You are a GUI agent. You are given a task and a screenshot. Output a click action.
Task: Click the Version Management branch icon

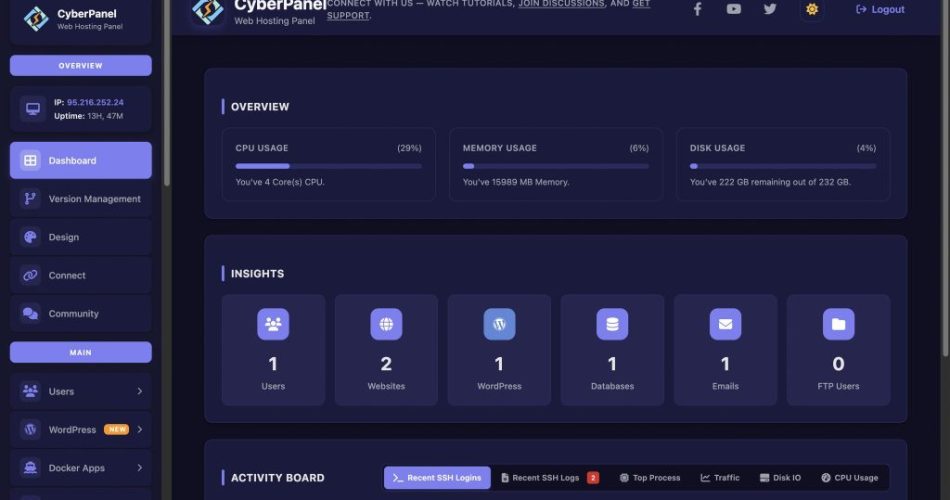click(x=30, y=199)
